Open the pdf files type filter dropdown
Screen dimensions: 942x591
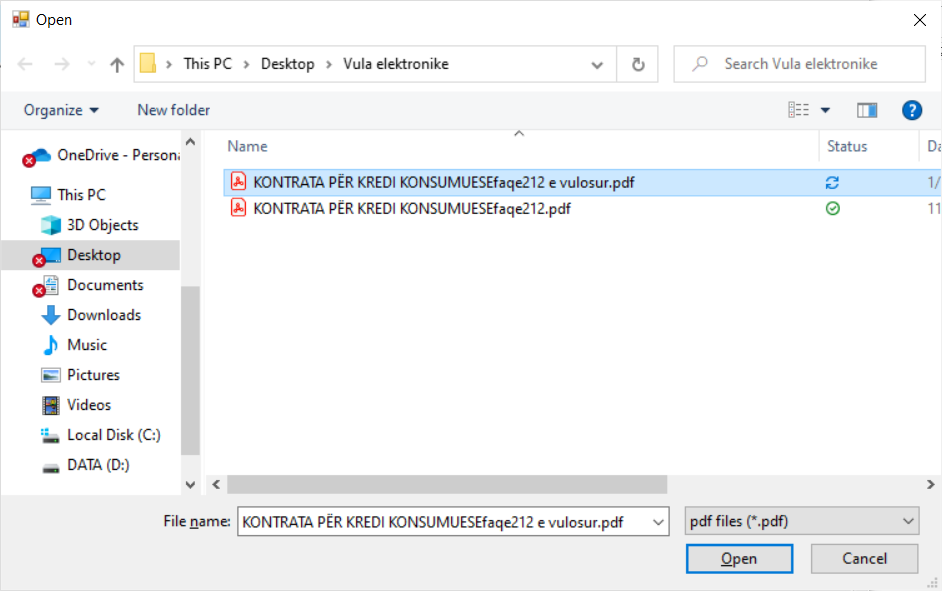801,521
